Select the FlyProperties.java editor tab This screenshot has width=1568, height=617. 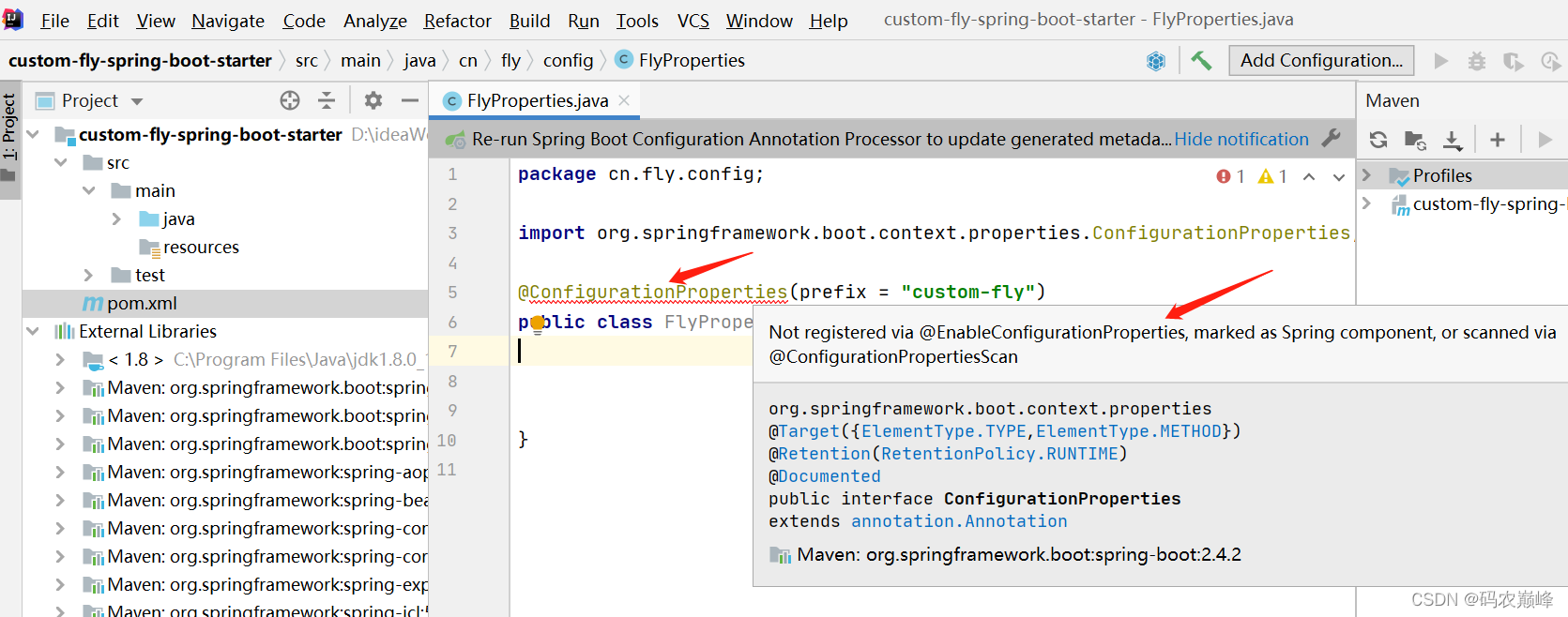click(x=537, y=100)
